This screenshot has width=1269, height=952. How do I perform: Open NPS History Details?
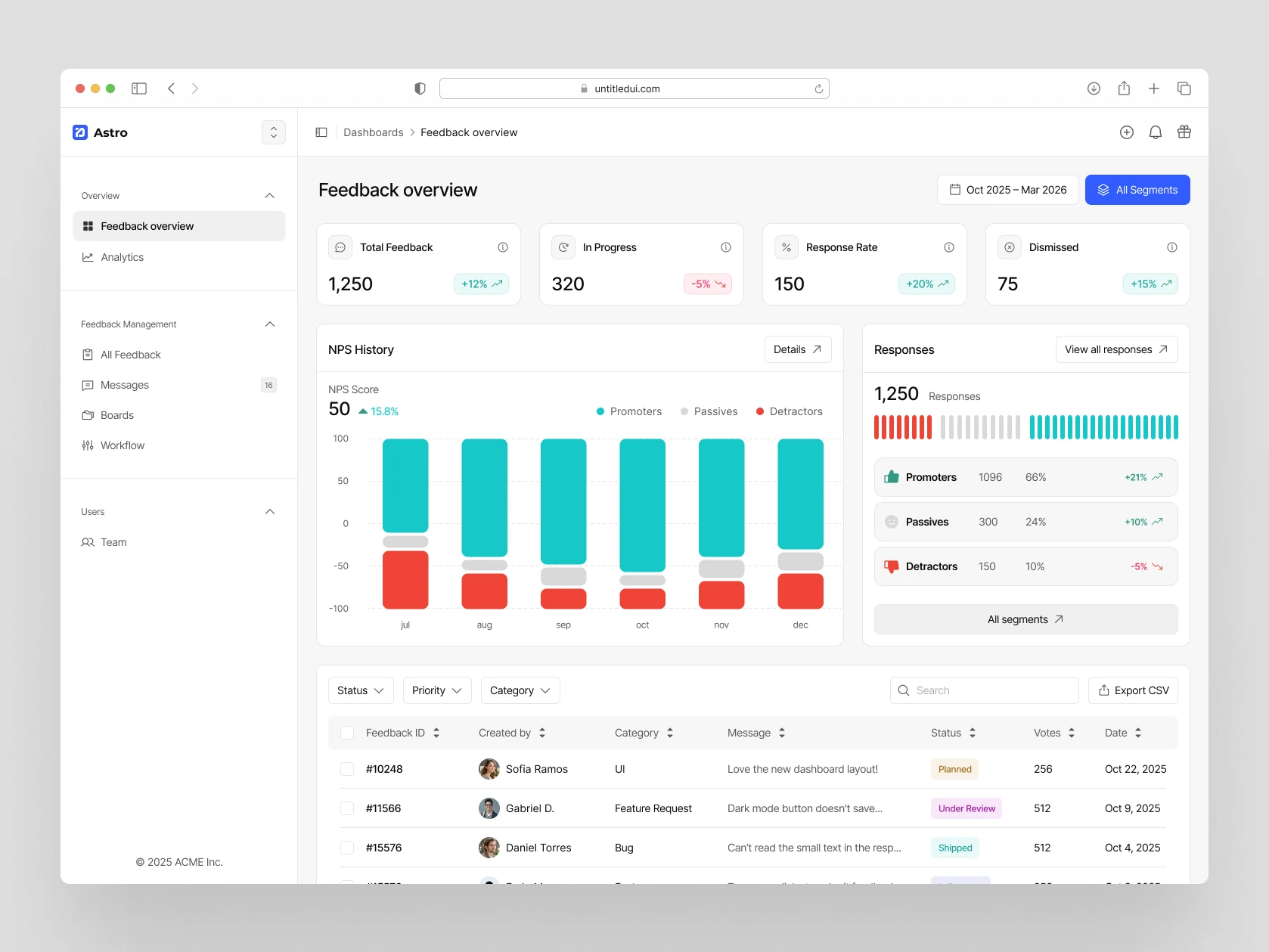coord(796,349)
